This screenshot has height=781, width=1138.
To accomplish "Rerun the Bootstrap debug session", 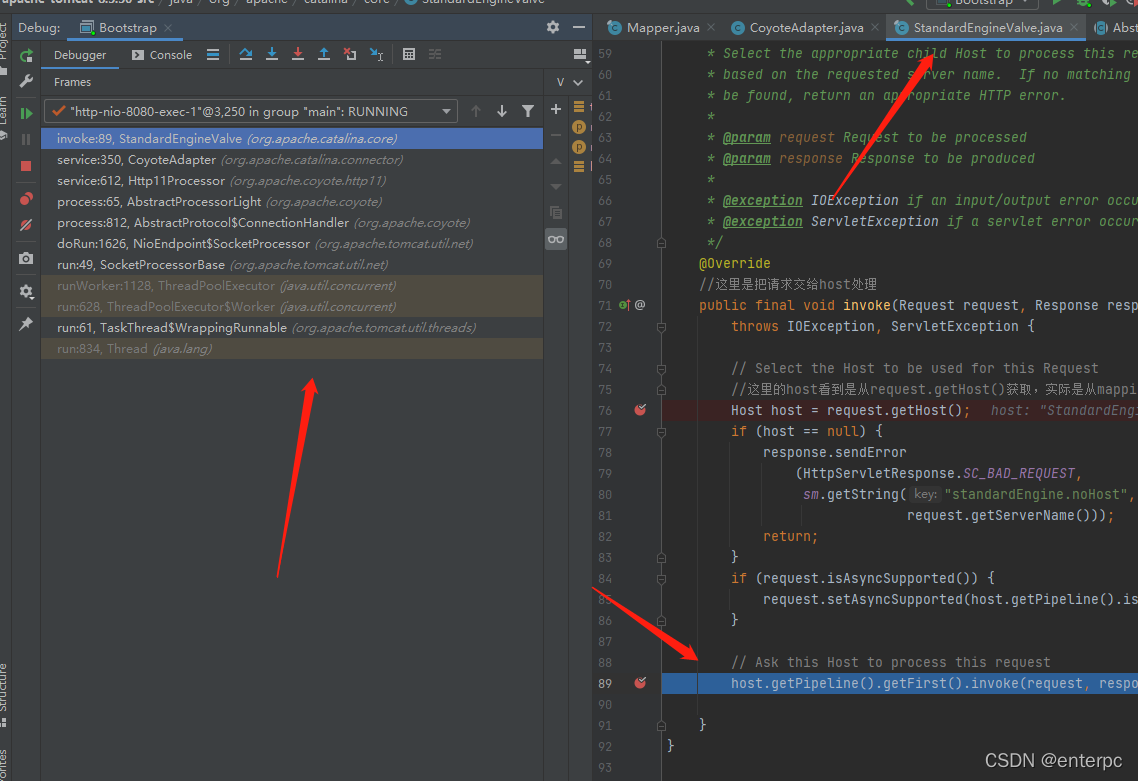I will tap(26, 55).
